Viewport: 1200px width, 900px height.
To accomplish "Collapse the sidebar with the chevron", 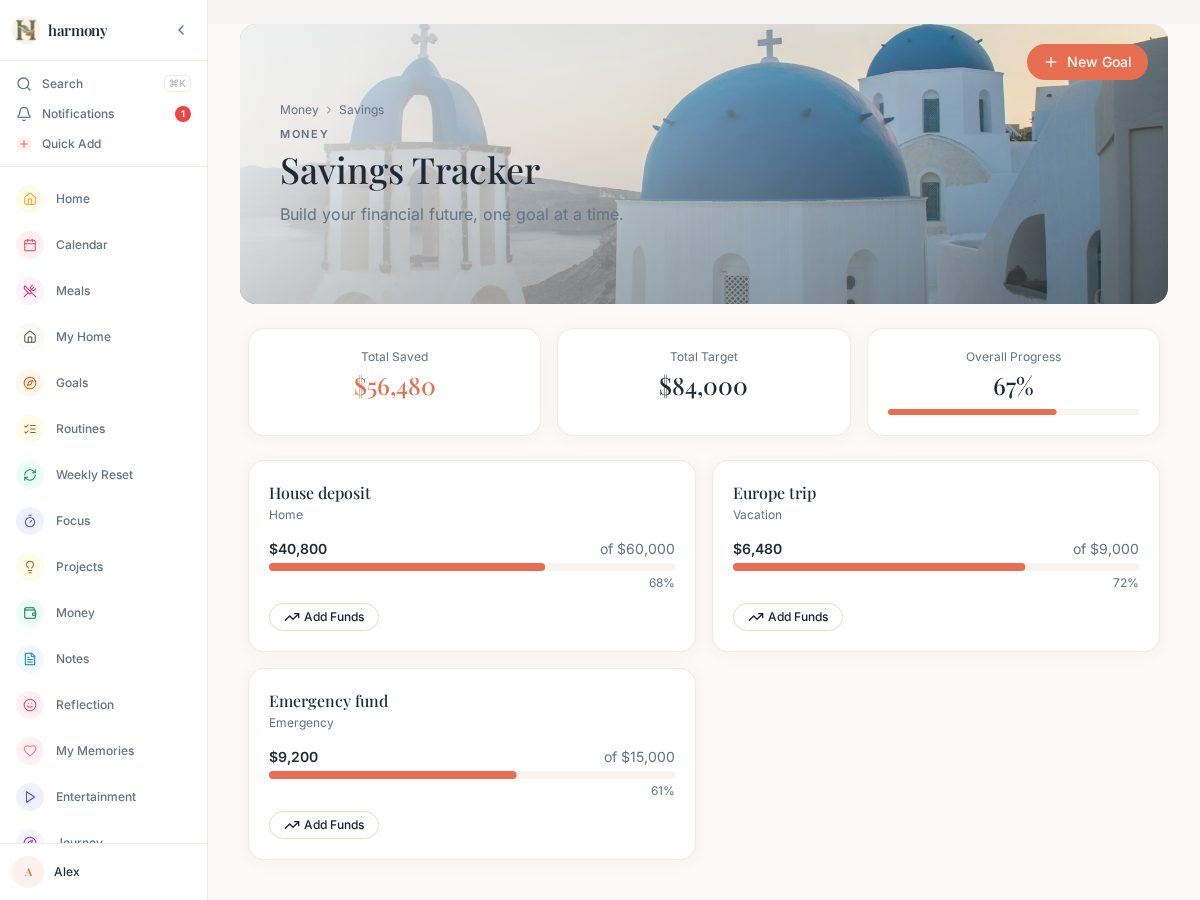I will pos(181,30).
